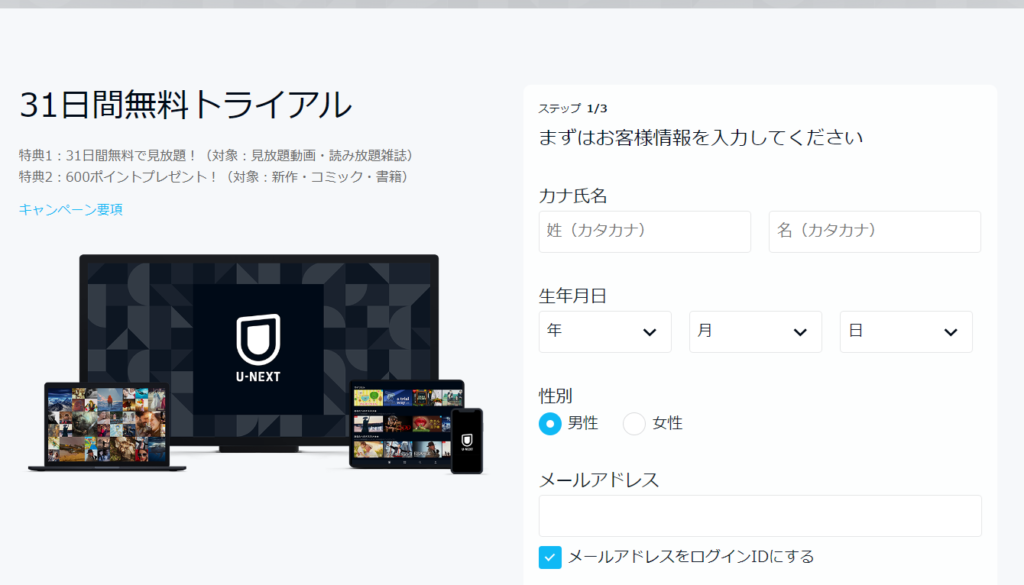This screenshot has width=1024, height=585.
Task: Click the 名（カタカナ） input field
Action: (874, 231)
